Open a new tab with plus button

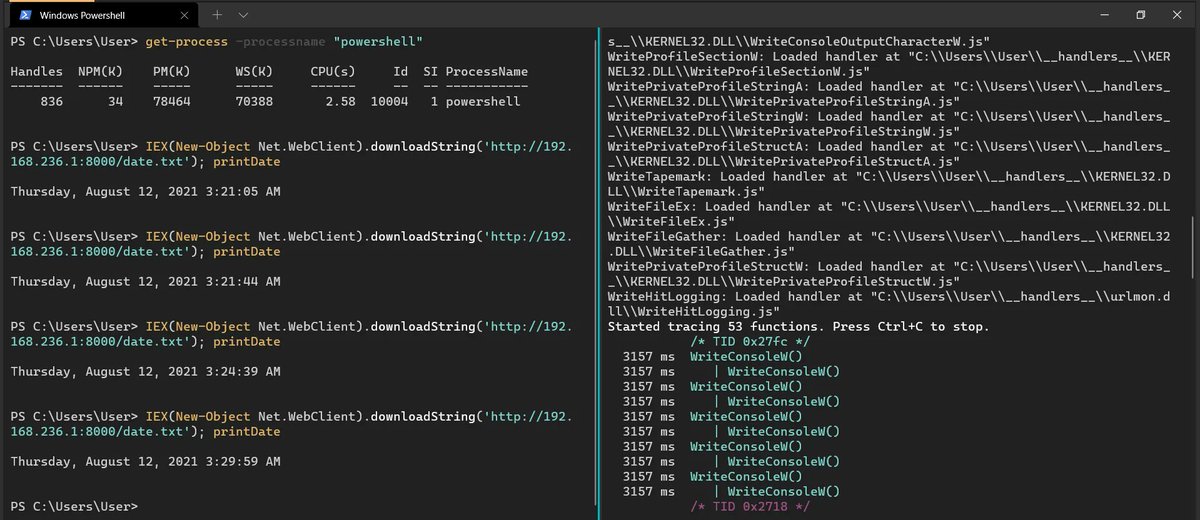click(218, 15)
